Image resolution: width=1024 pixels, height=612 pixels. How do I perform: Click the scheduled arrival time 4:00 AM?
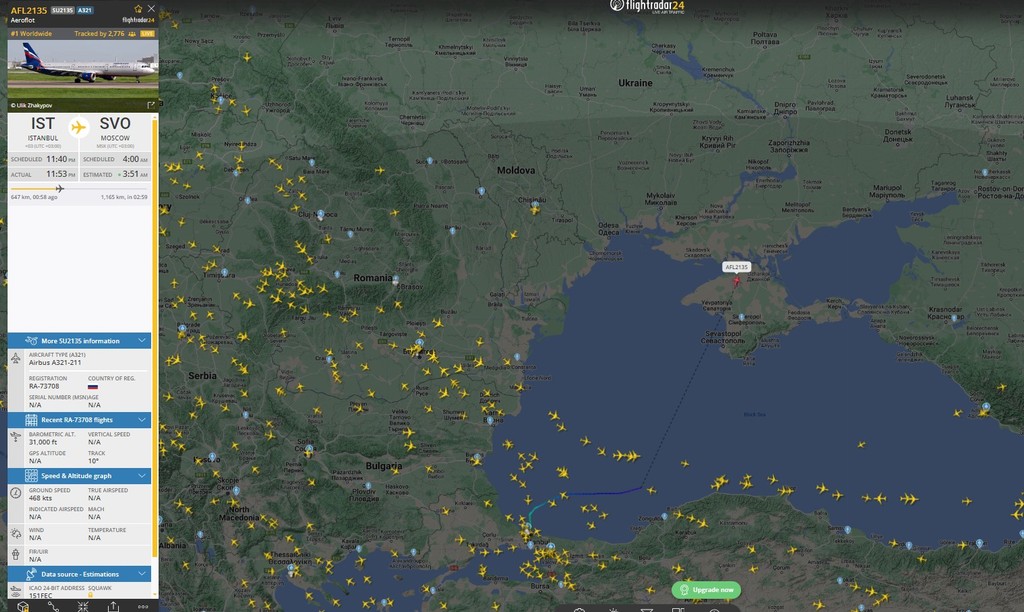(x=135, y=159)
